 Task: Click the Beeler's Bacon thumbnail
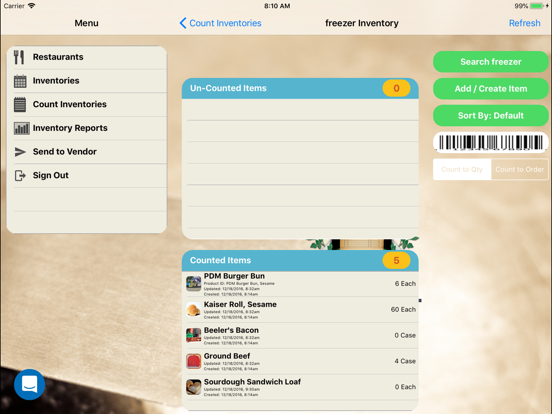coord(194,335)
